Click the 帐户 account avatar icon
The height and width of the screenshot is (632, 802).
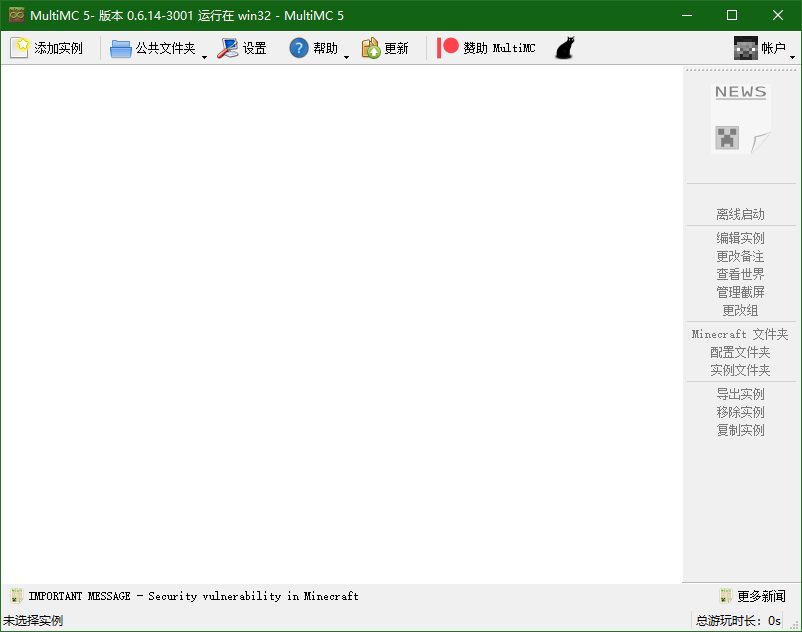745,48
